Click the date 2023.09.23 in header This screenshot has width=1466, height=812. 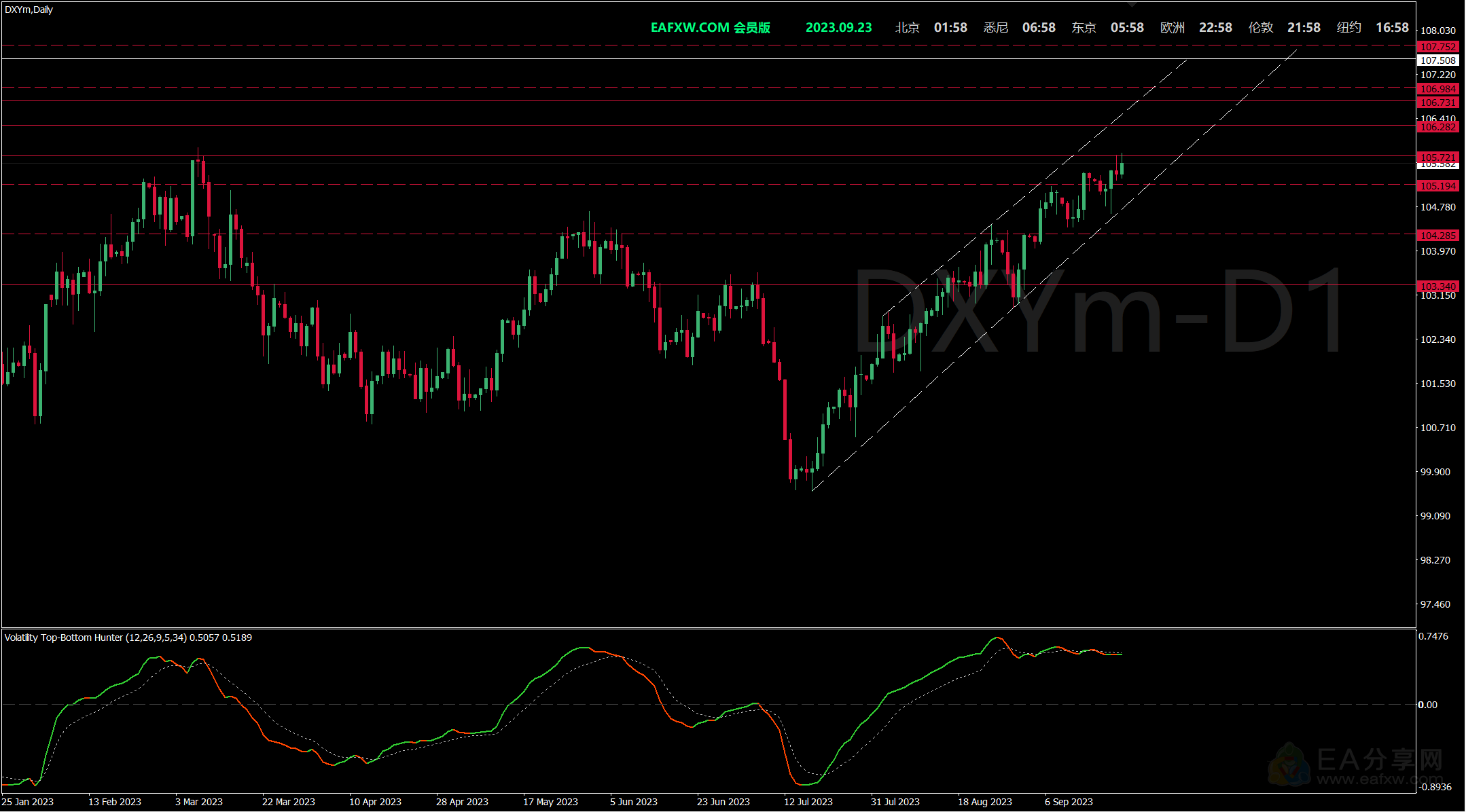838,28
